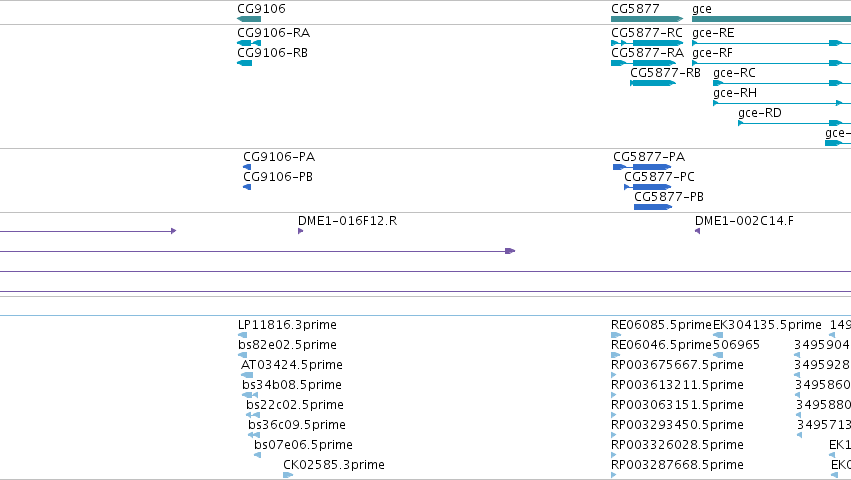The image size is (851, 480).
Task: Click EST label AT03424.5prime
Action: click(x=292, y=365)
